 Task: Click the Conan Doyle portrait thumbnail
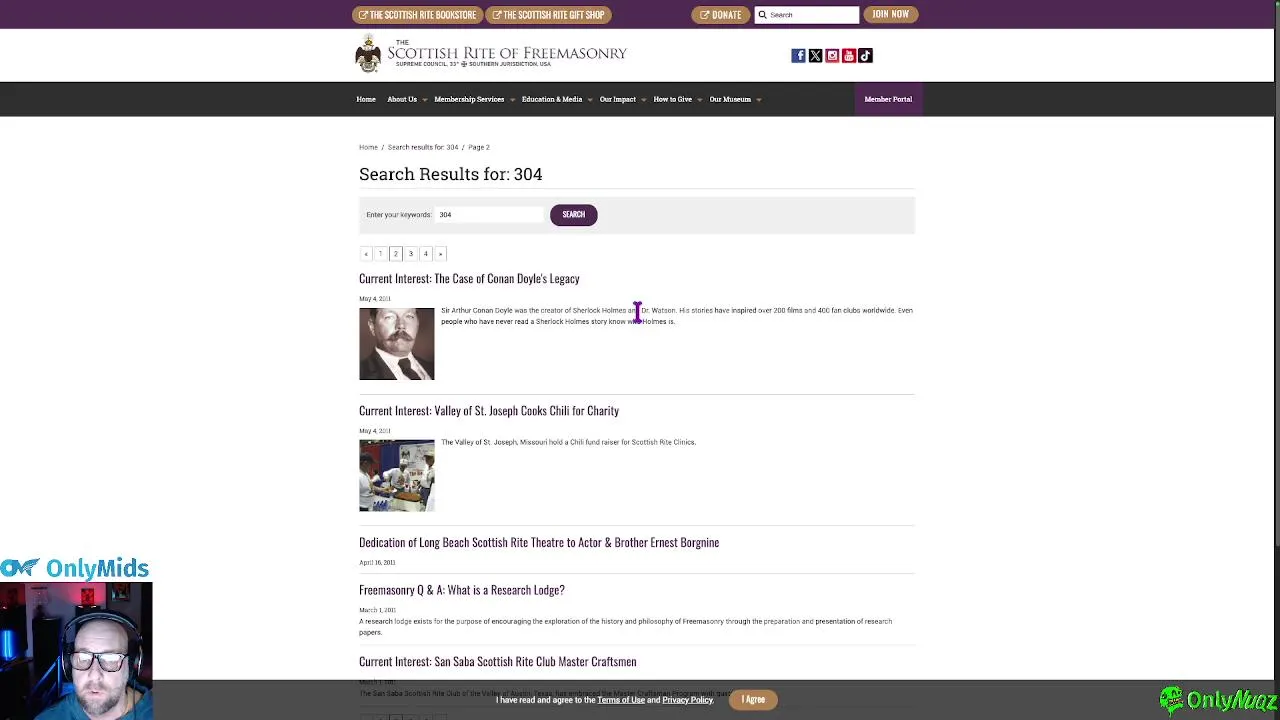(397, 344)
